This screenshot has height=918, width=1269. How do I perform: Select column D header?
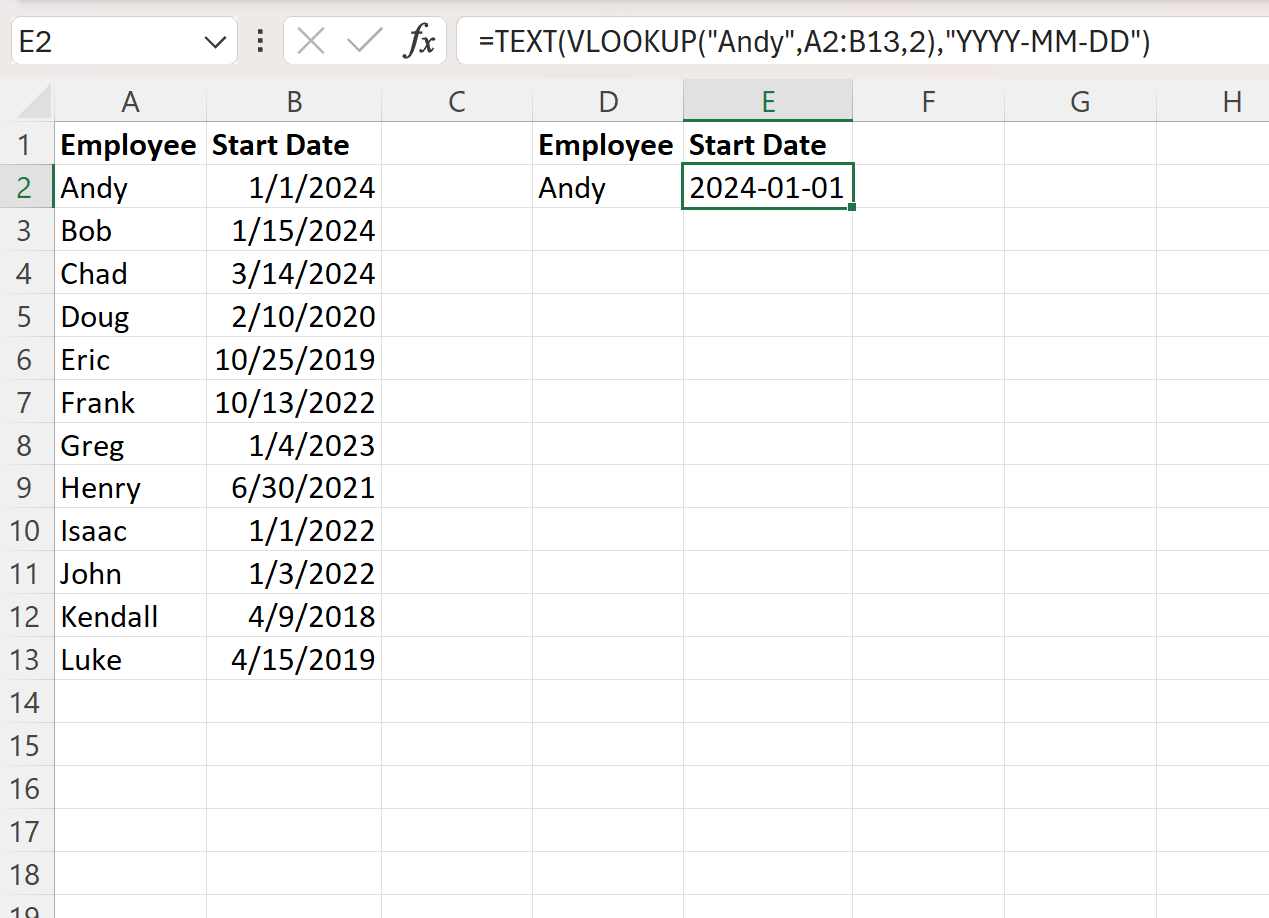[x=608, y=101]
